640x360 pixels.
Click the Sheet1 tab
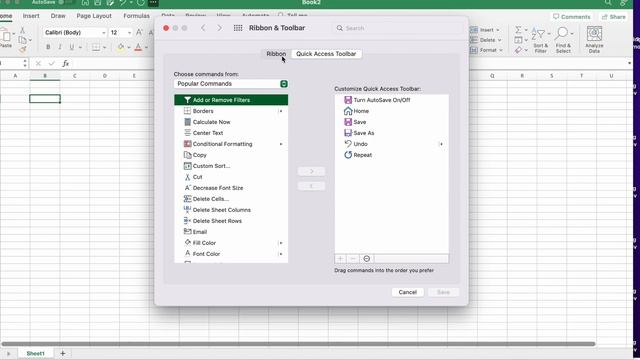36,353
